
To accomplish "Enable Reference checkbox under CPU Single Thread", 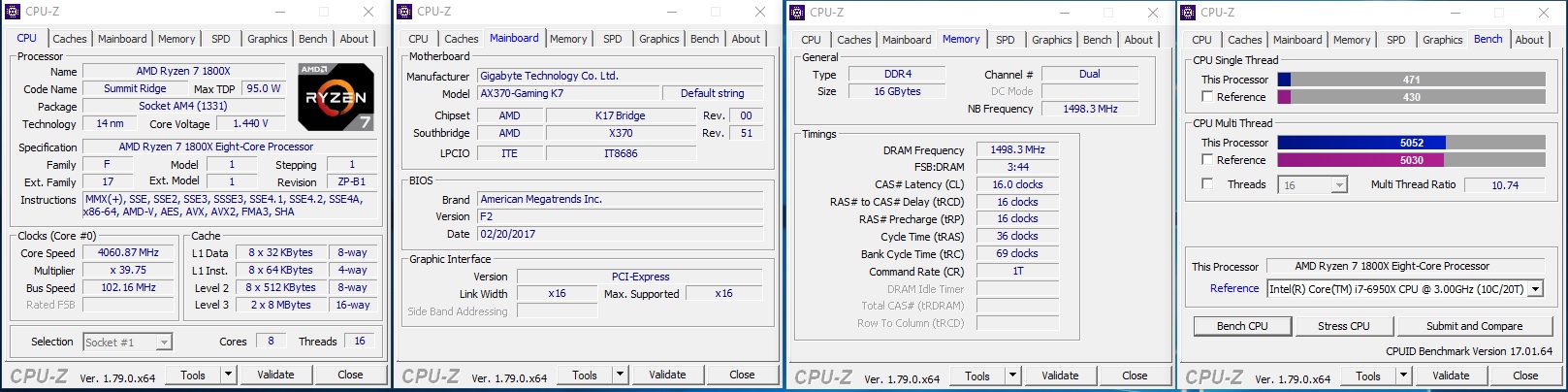I will [x=1207, y=97].
